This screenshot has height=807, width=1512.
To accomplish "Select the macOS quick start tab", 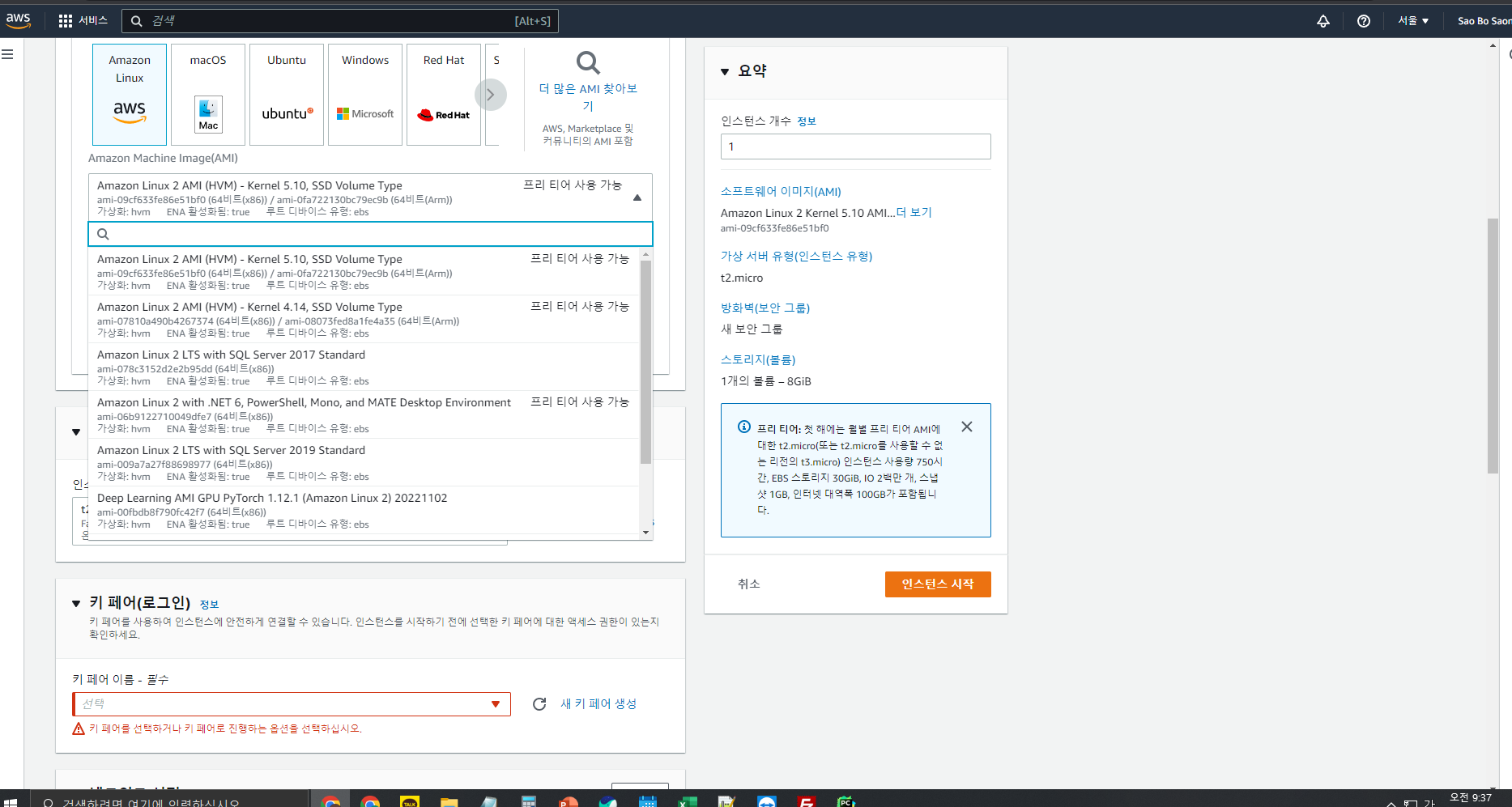I will (208, 95).
